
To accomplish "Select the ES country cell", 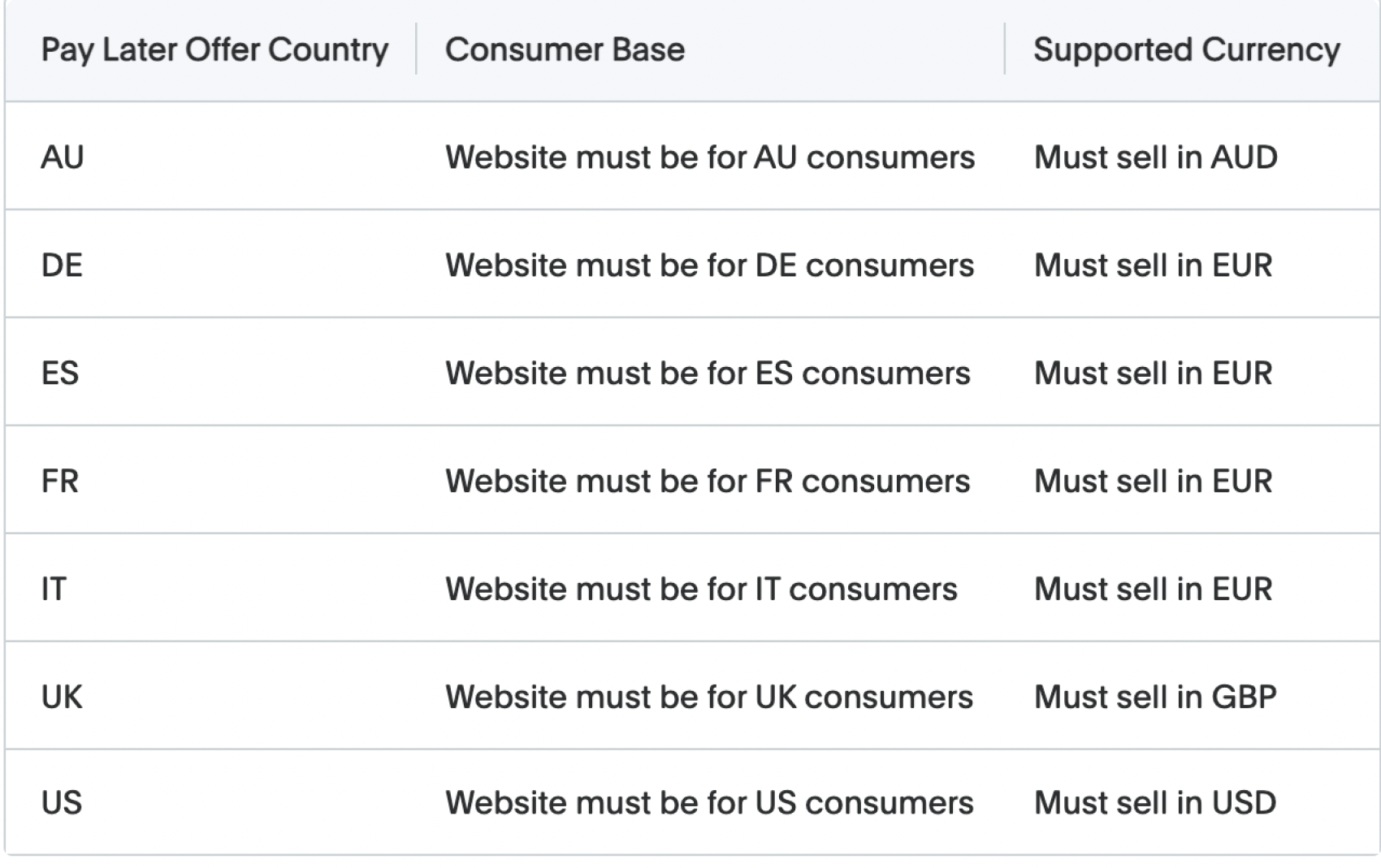I will 60,373.
